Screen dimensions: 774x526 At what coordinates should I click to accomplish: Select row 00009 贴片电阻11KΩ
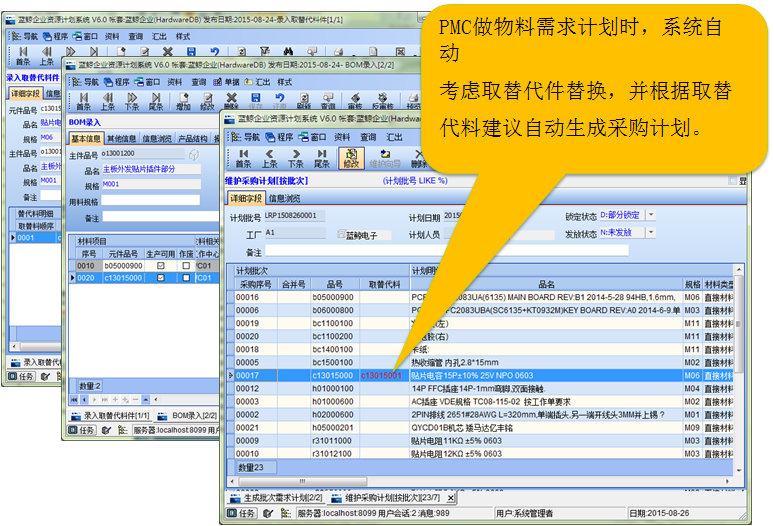(480, 441)
